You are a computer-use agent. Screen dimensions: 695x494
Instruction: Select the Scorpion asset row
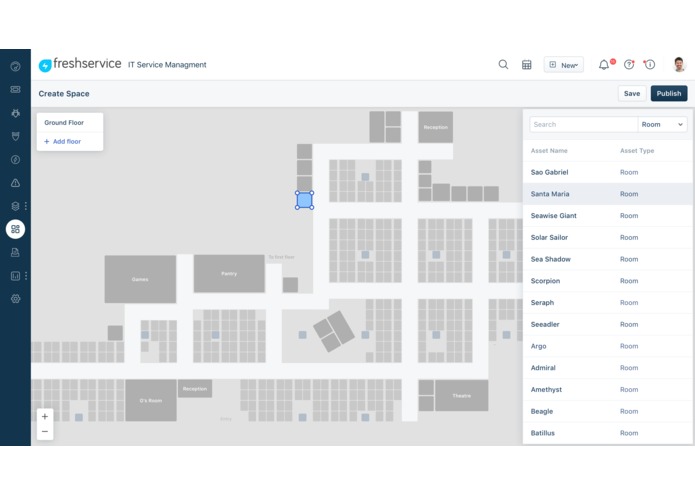607,281
